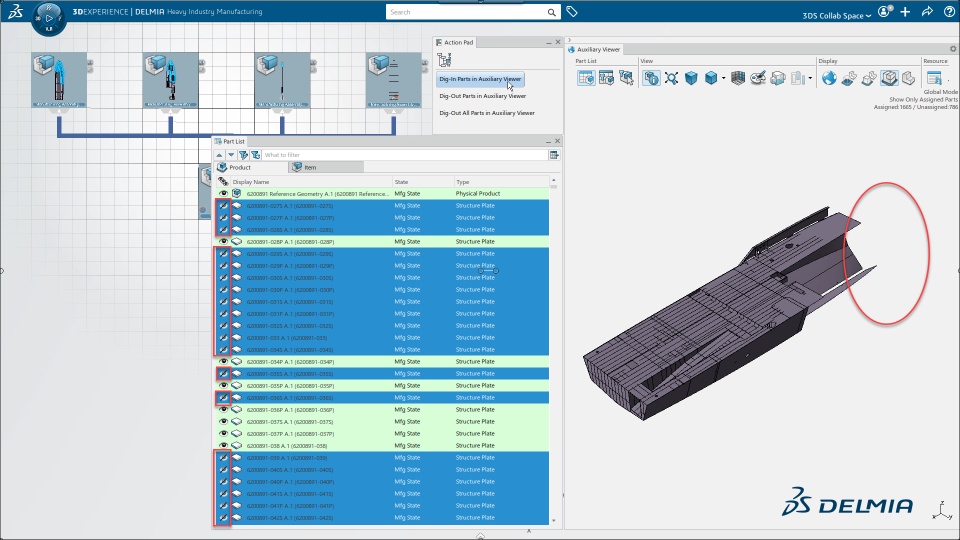
Task: Click the second filter icon in Part List
Action: (255, 155)
